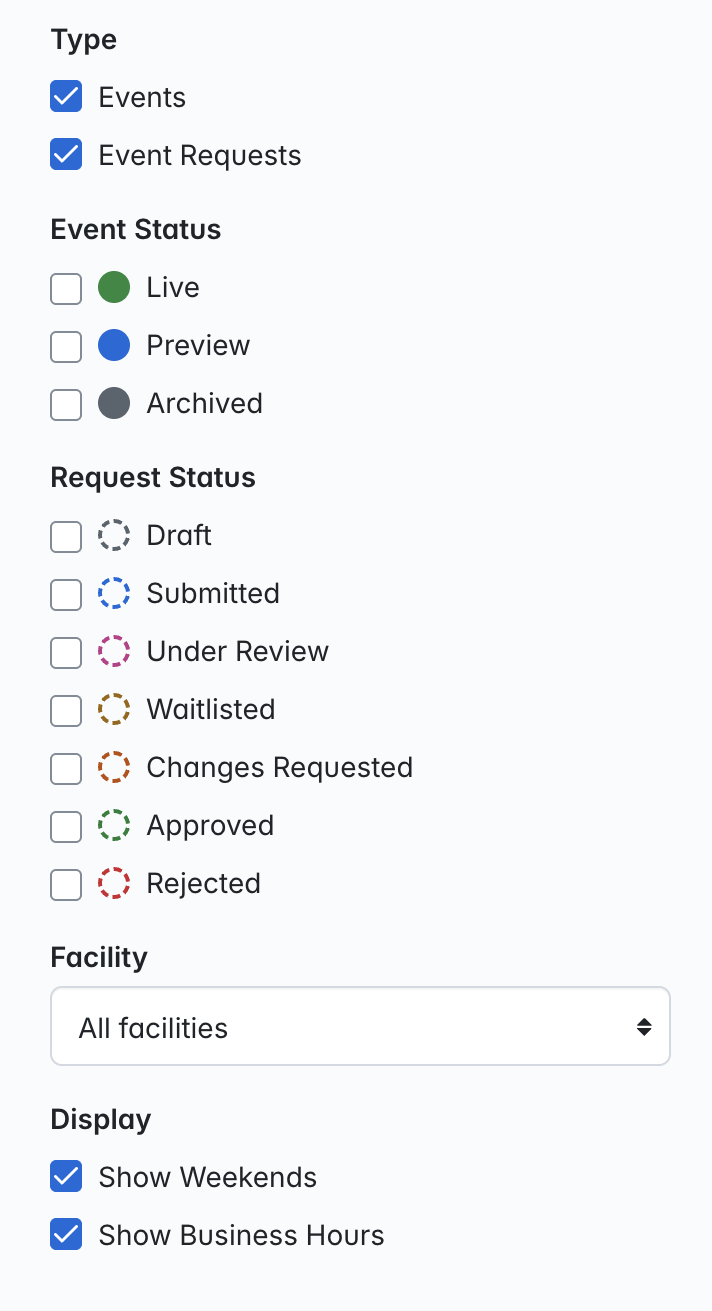
Task: Check the Under Review request checkbox
Action: 66,654
